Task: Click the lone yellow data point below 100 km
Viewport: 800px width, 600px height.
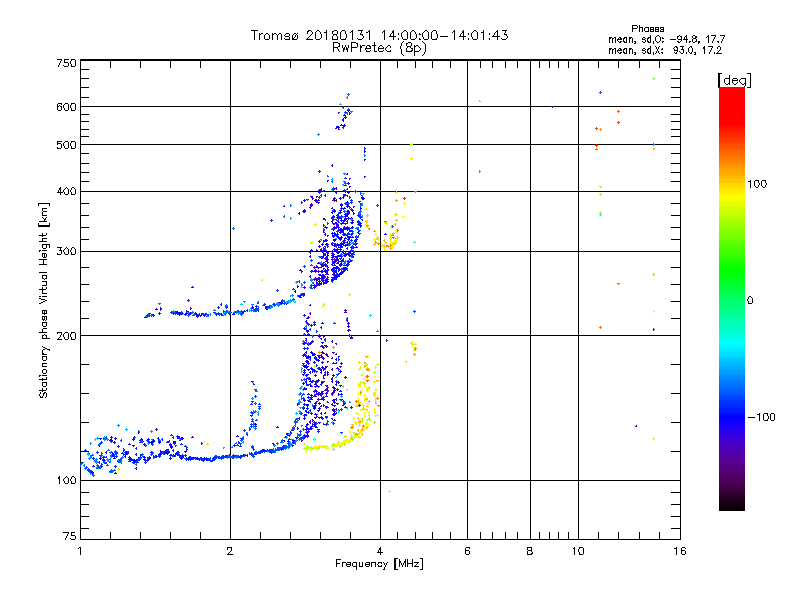Action: coord(389,491)
